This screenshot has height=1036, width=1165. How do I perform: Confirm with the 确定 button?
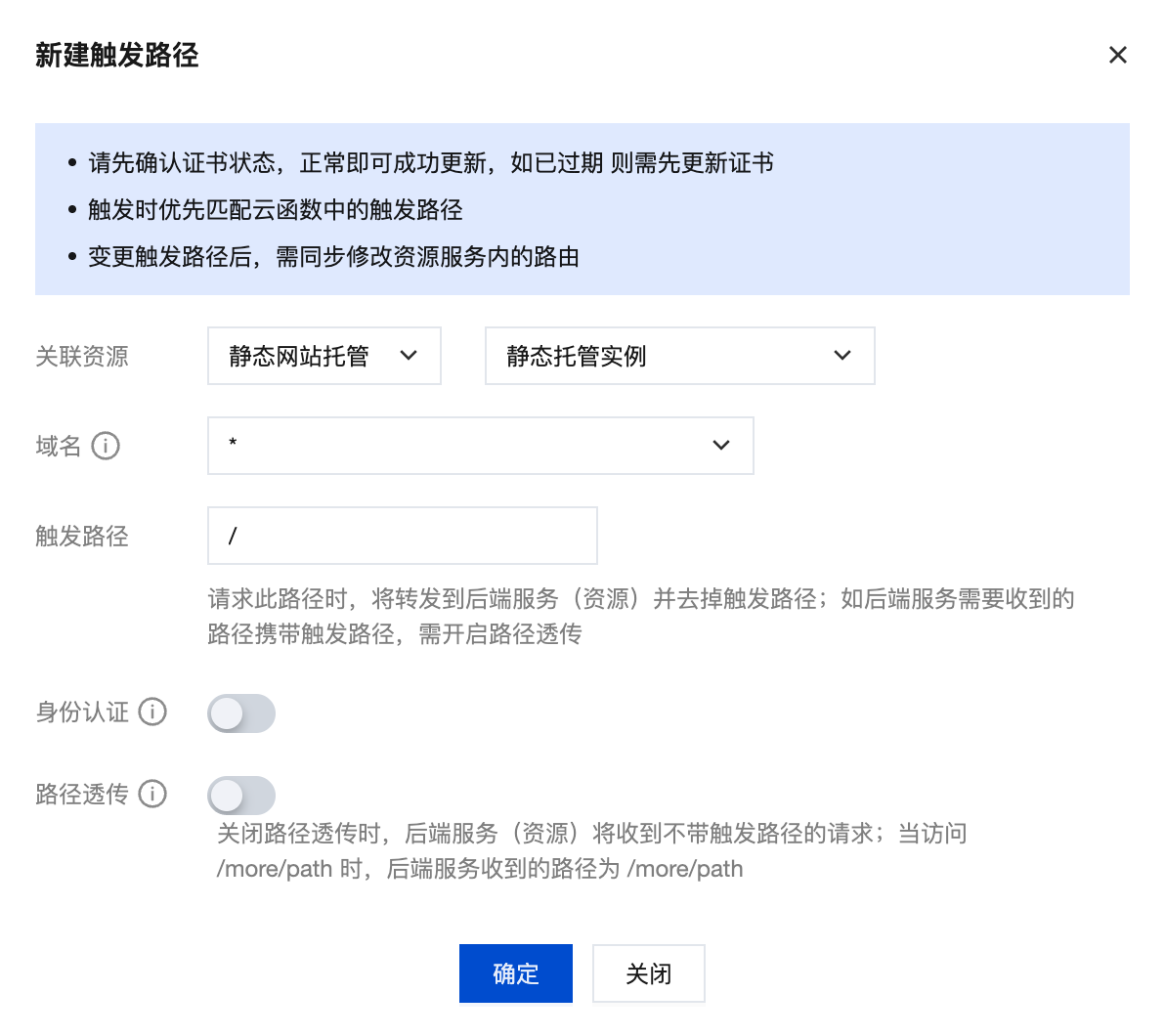coord(515,973)
